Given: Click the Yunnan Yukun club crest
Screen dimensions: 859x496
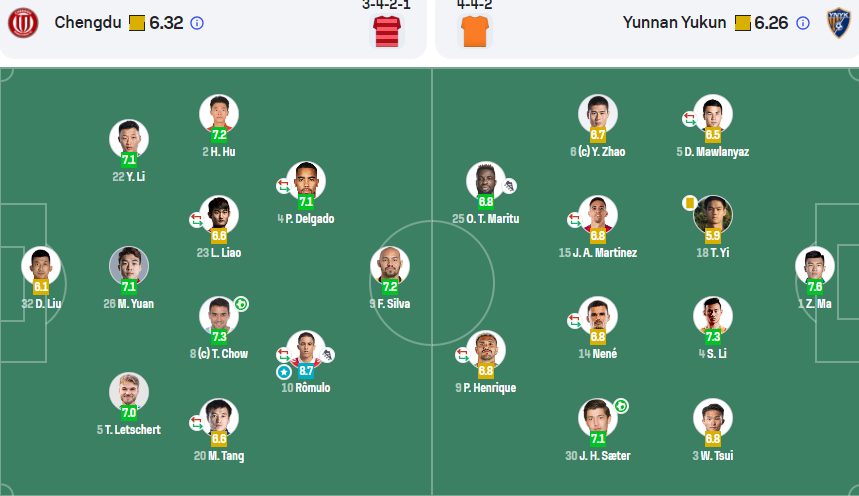Looking at the screenshot, I should click(x=837, y=22).
